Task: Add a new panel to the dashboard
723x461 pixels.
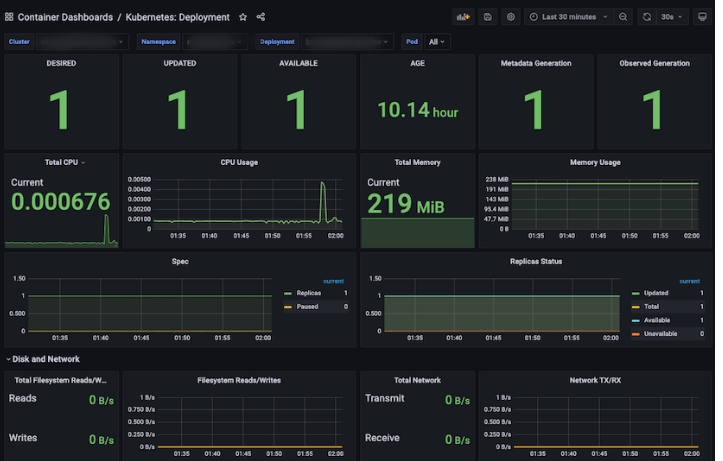Action: 463,17
